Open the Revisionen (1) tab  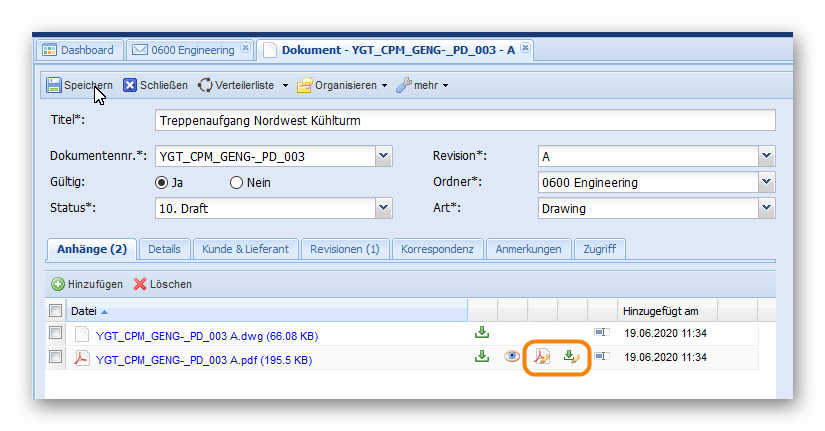344,249
